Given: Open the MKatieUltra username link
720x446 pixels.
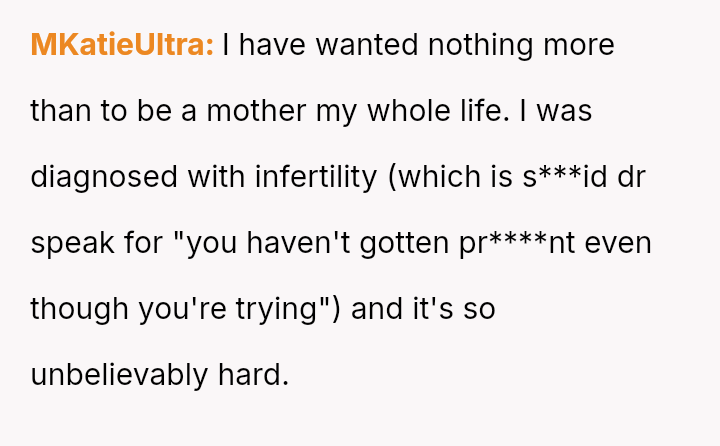Looking at the screenshot, I should tap(122, 45).
